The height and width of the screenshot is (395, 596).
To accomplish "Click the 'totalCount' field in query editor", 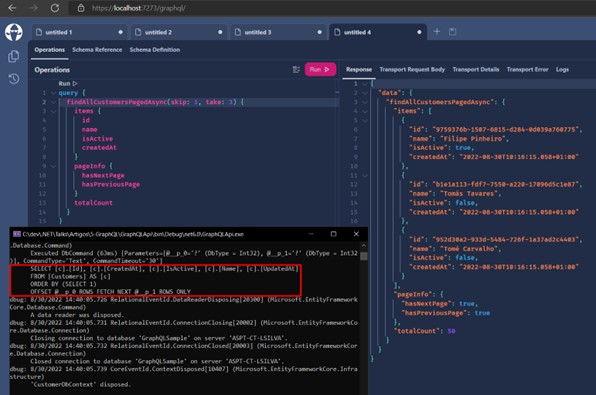I will (x=94, y=203).
